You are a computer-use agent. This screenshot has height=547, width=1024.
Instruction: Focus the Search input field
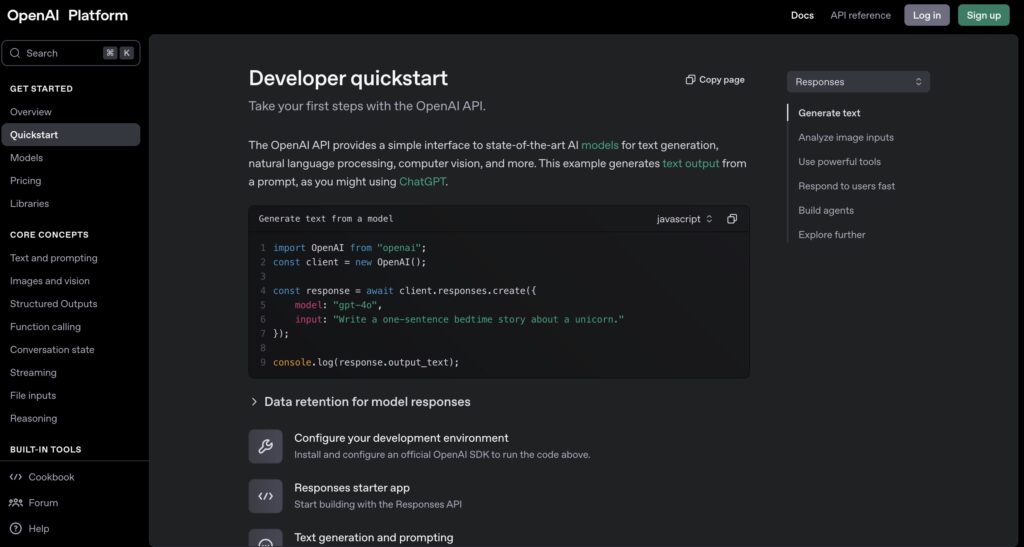71,54
